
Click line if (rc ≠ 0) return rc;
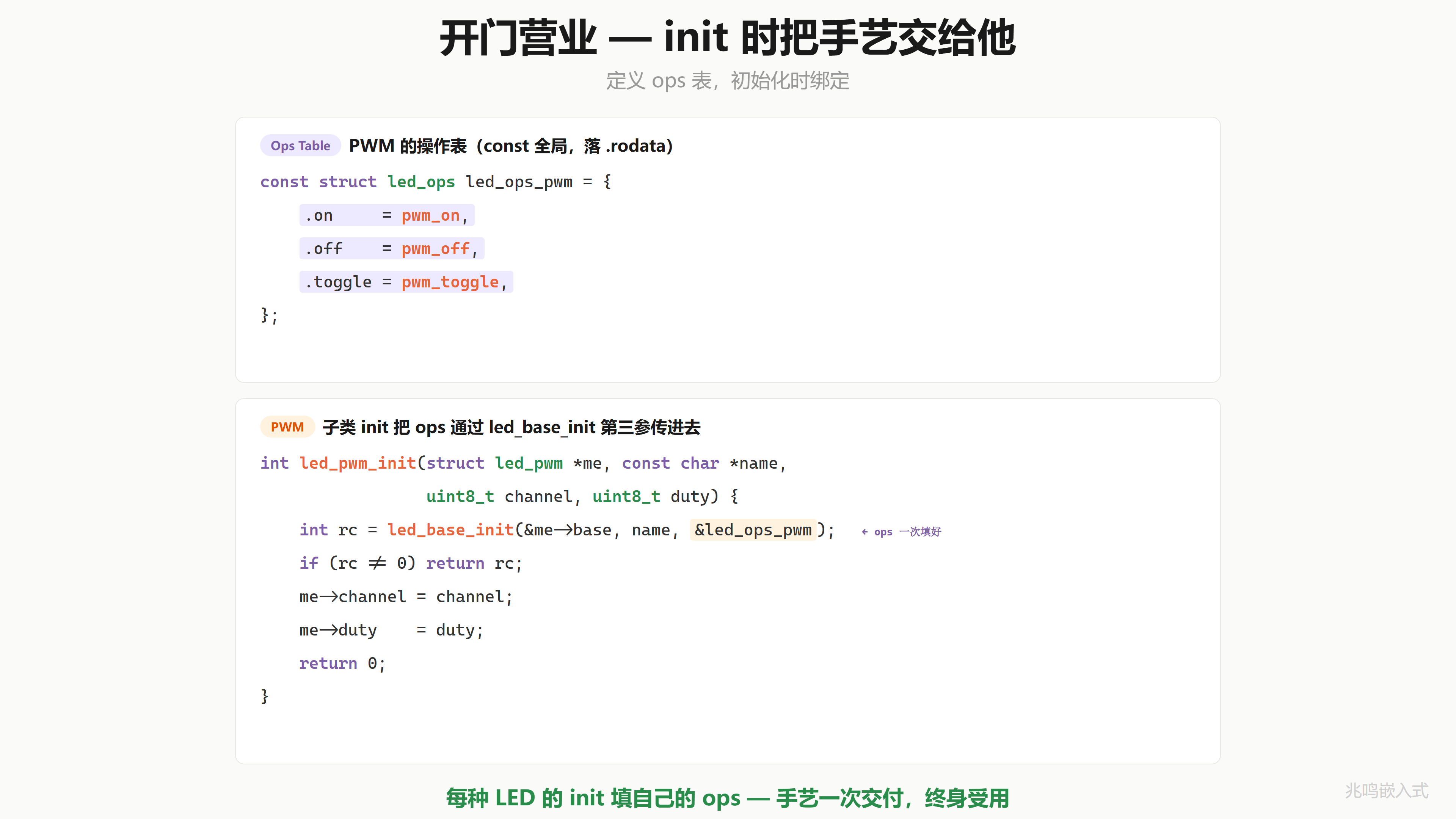(411, 563)
